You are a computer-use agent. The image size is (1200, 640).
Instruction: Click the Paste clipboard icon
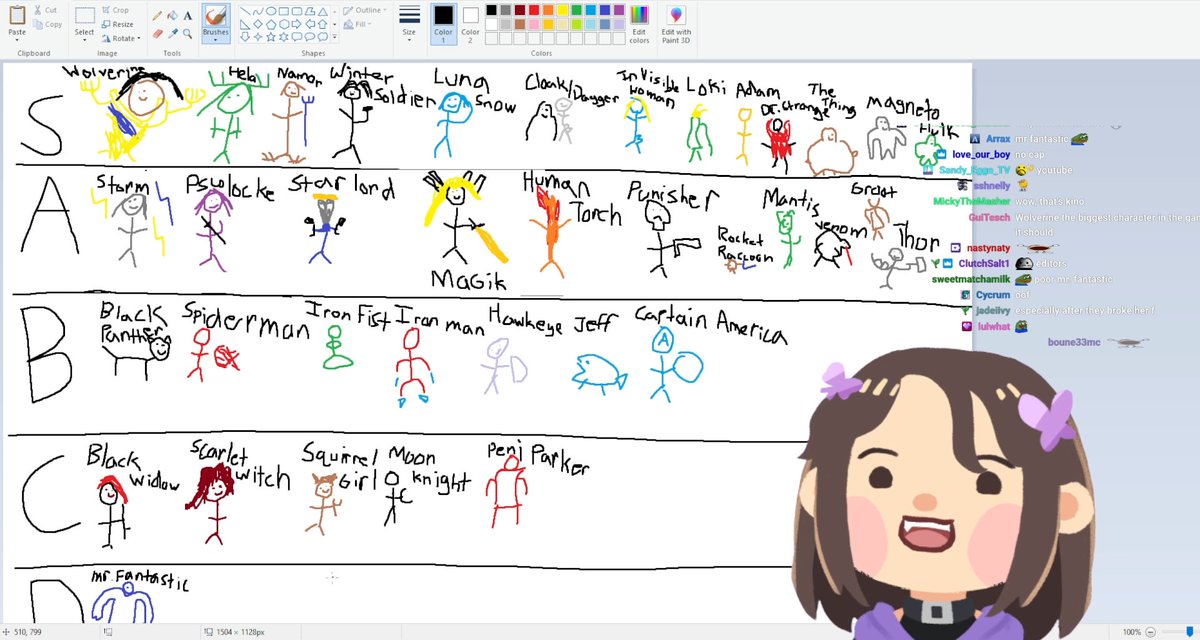click(x=17, y=16)
